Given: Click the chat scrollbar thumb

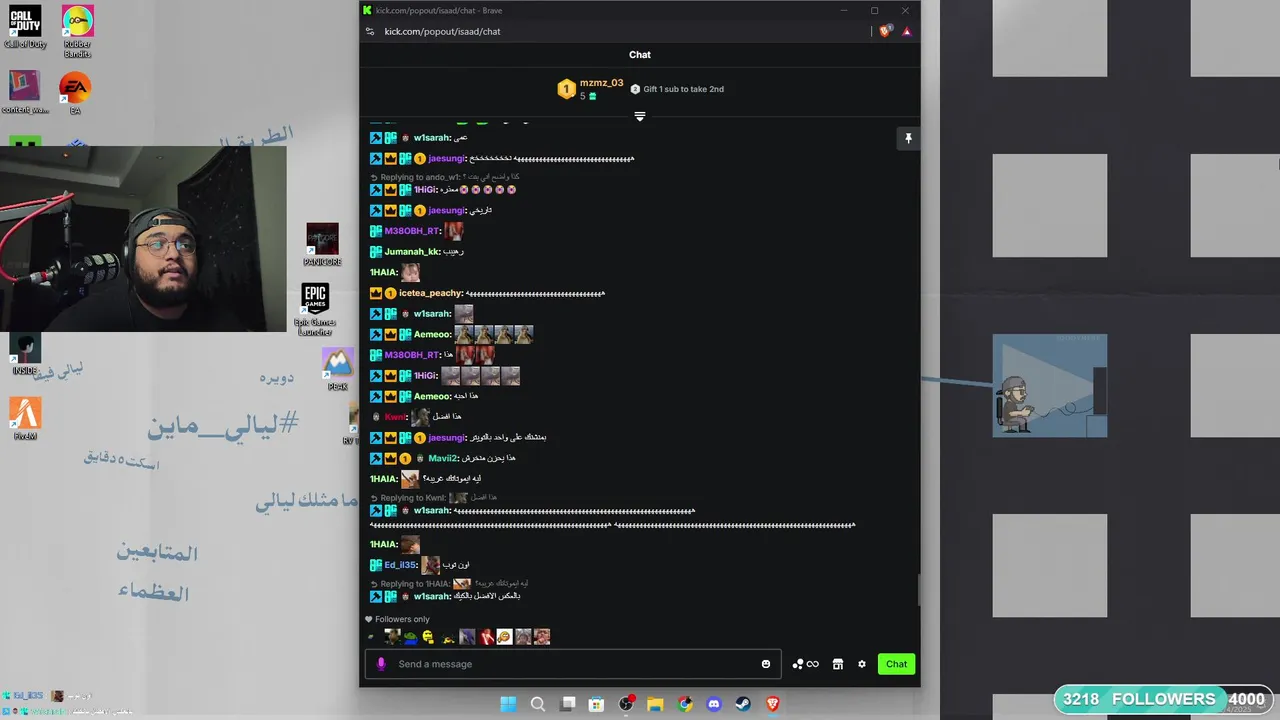Looking at the screenshot, I should tap(919, 590).
